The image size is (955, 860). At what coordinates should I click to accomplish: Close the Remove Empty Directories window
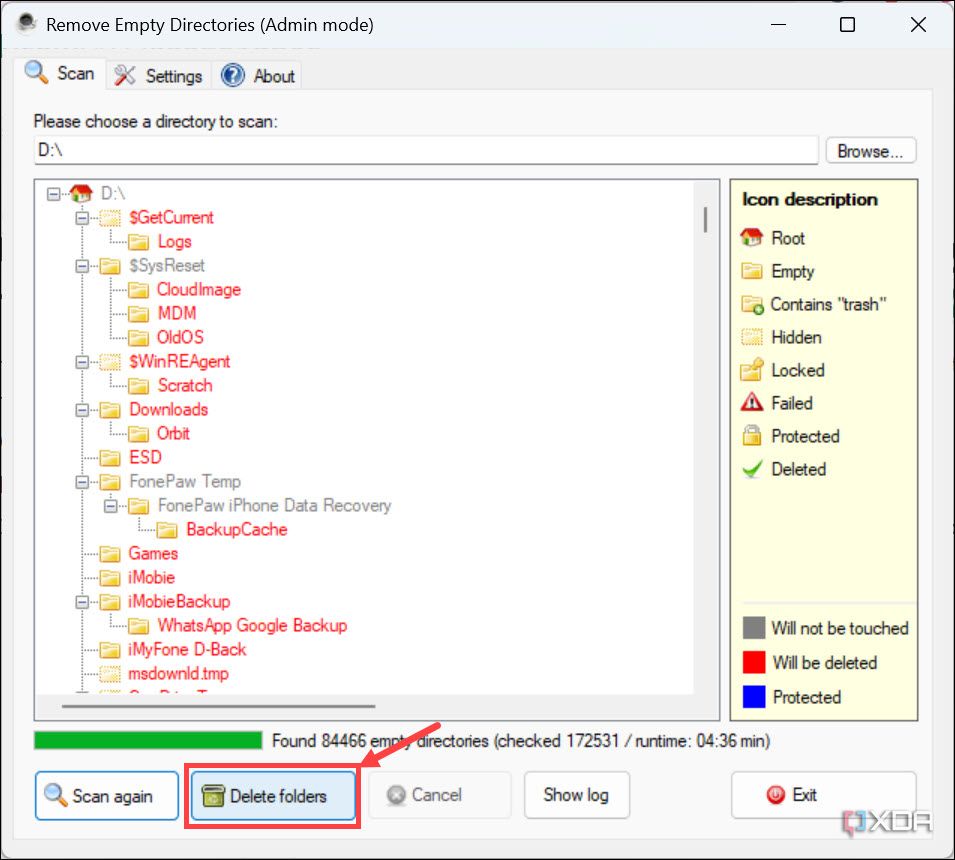(918, 24)
